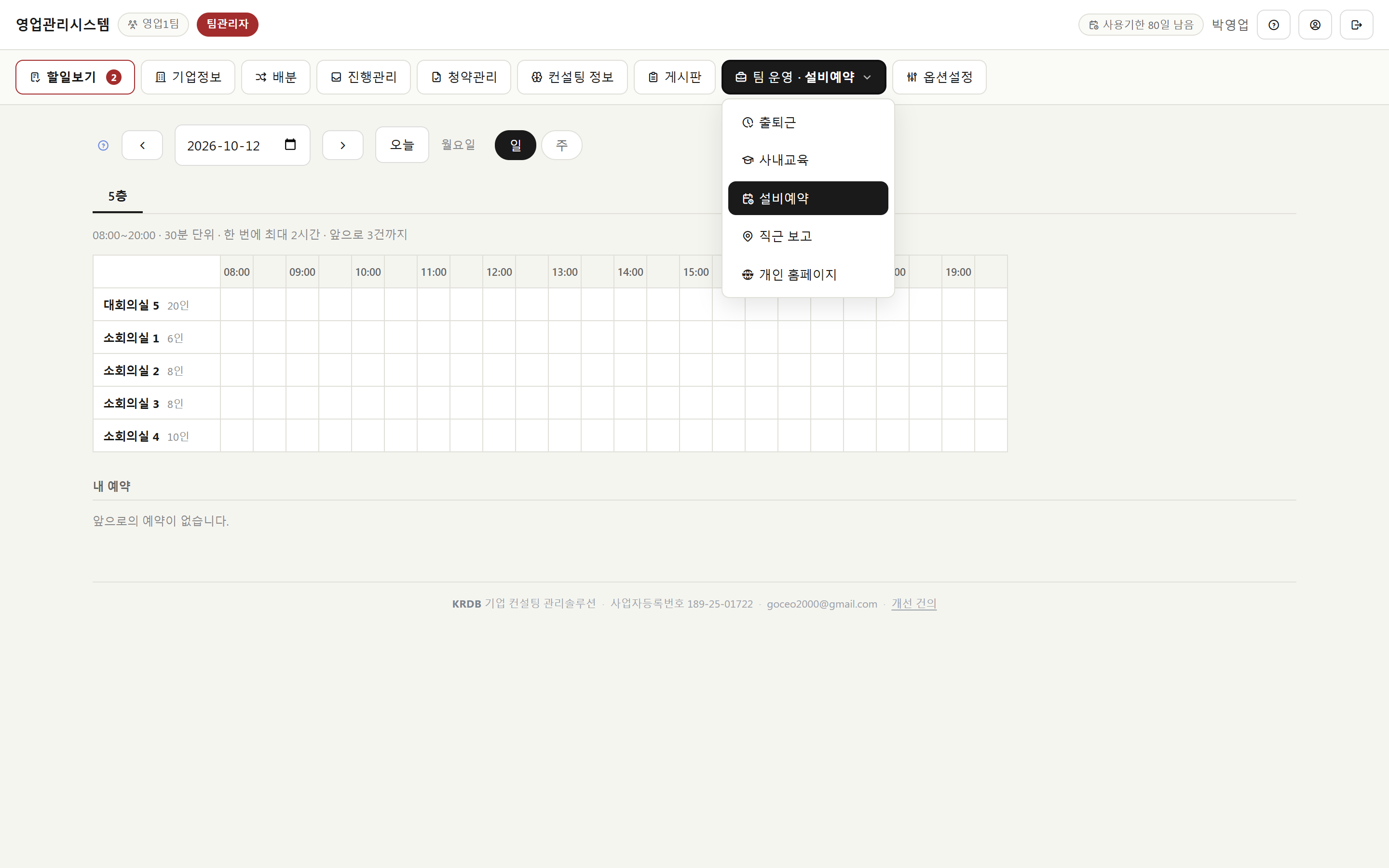Click the 19:00 column header
Image resolution: width=1389 pixels, height=868 pixels.
pyautogui.click(x=958, y=271)
